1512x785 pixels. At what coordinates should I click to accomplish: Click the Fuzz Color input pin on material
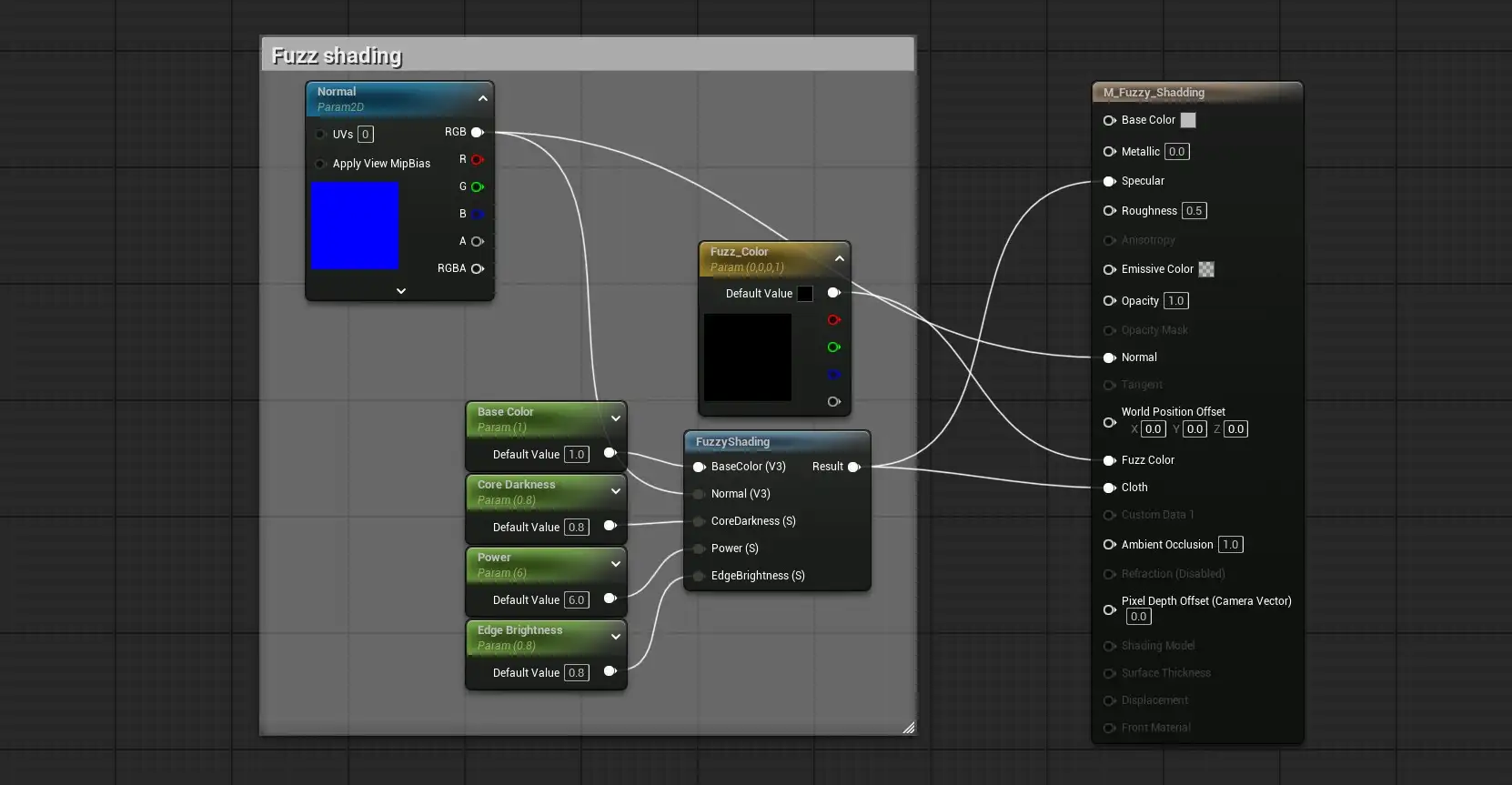tap(1109, 460)
